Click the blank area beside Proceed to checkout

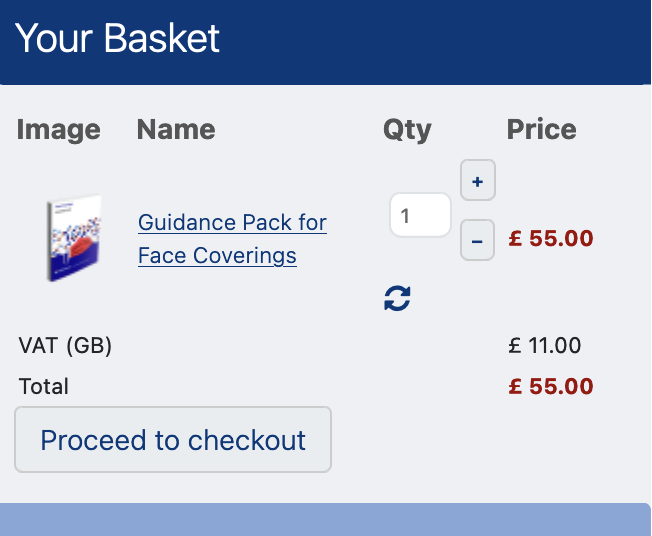[x=490, y=440]
